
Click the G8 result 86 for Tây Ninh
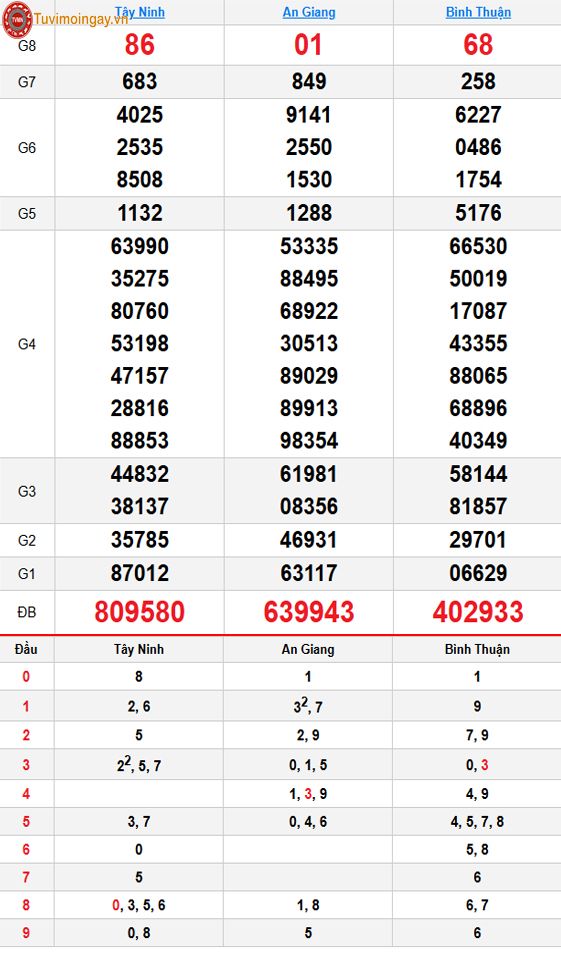(x=140, y=45)
